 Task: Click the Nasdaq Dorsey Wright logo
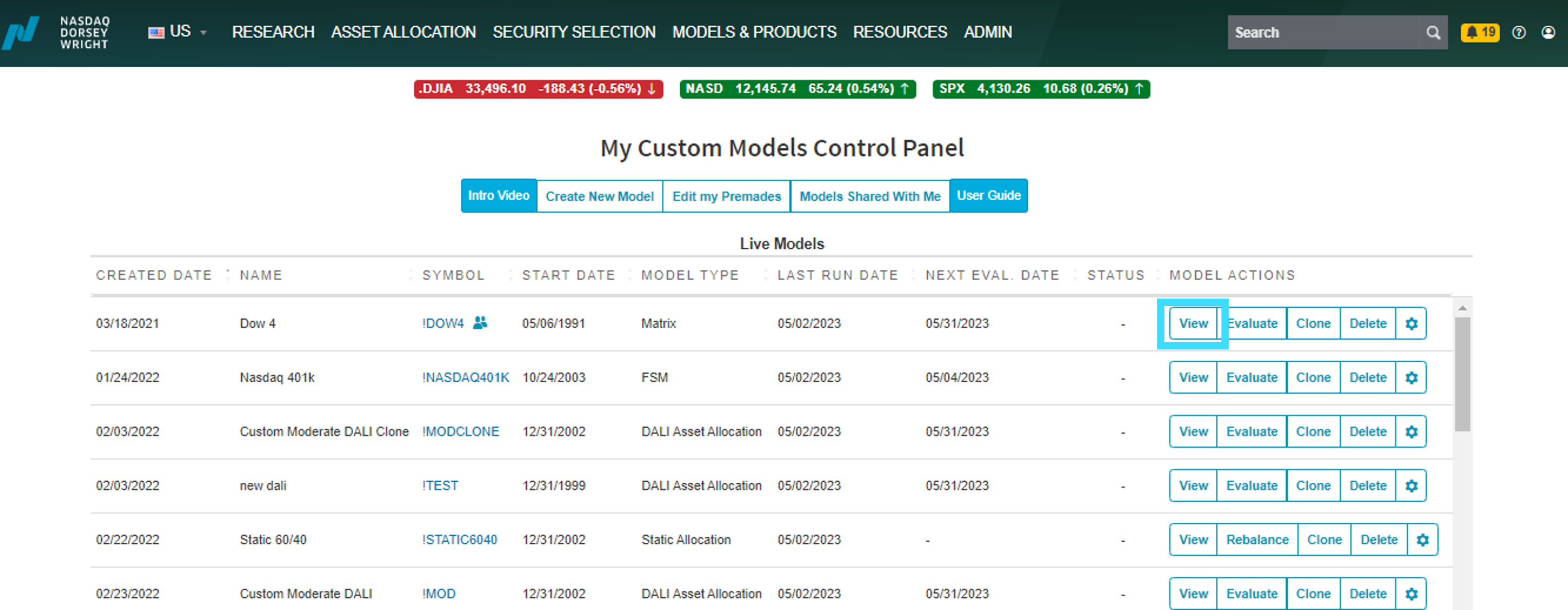56,32
